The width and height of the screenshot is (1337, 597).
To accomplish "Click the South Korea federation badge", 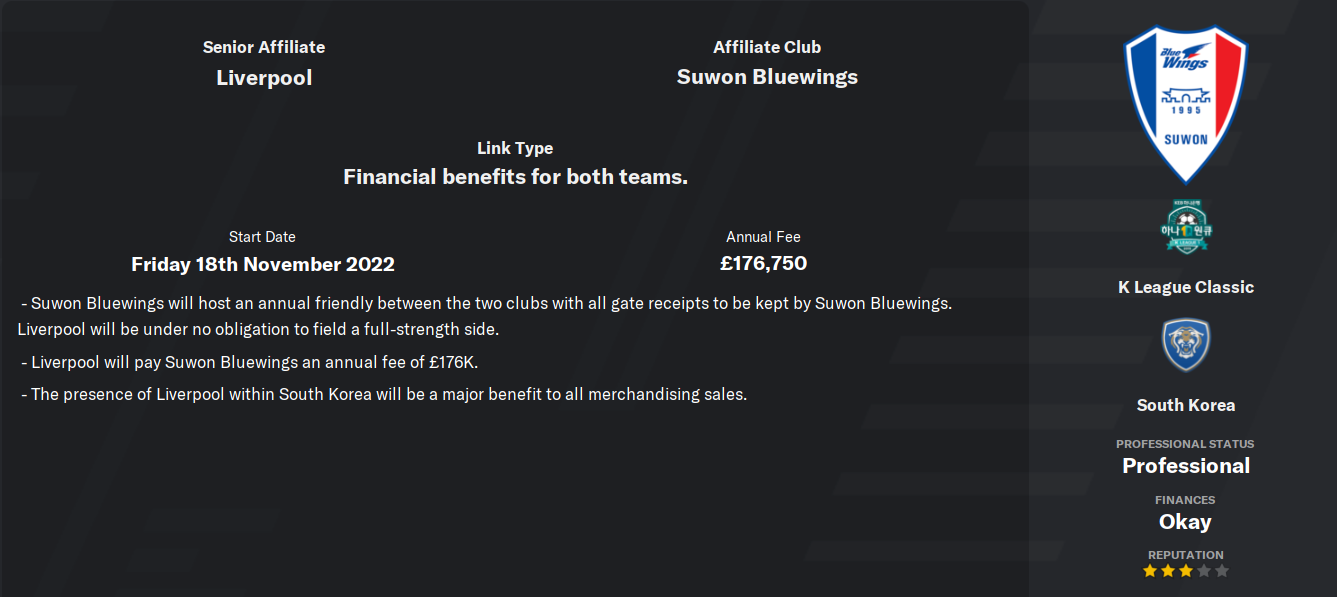I will point(1186,345).
